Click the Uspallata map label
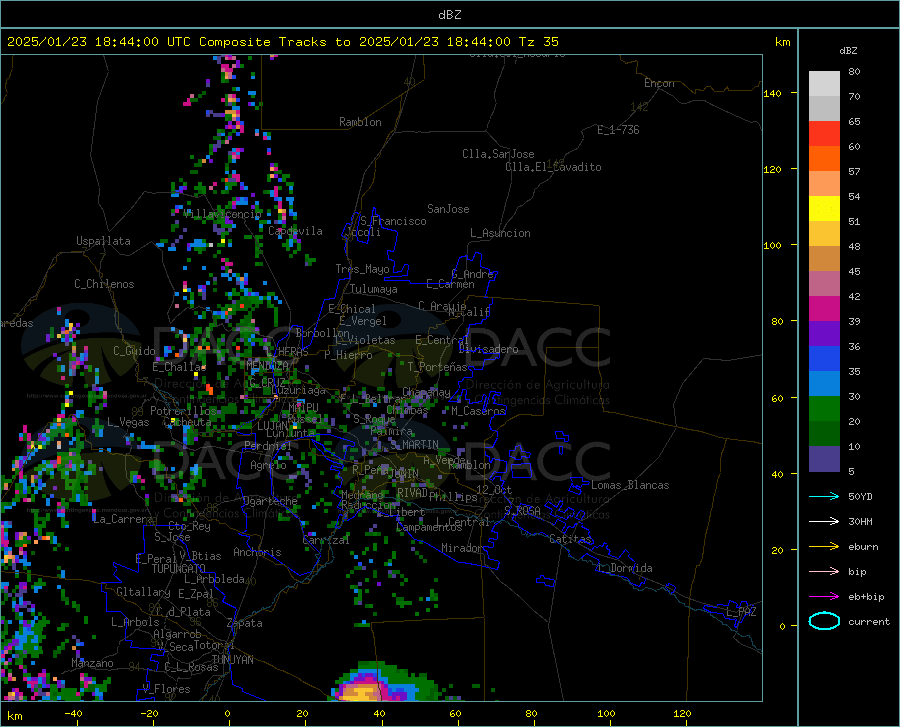This screenshot has width=900, height=727. coord(103,241)
